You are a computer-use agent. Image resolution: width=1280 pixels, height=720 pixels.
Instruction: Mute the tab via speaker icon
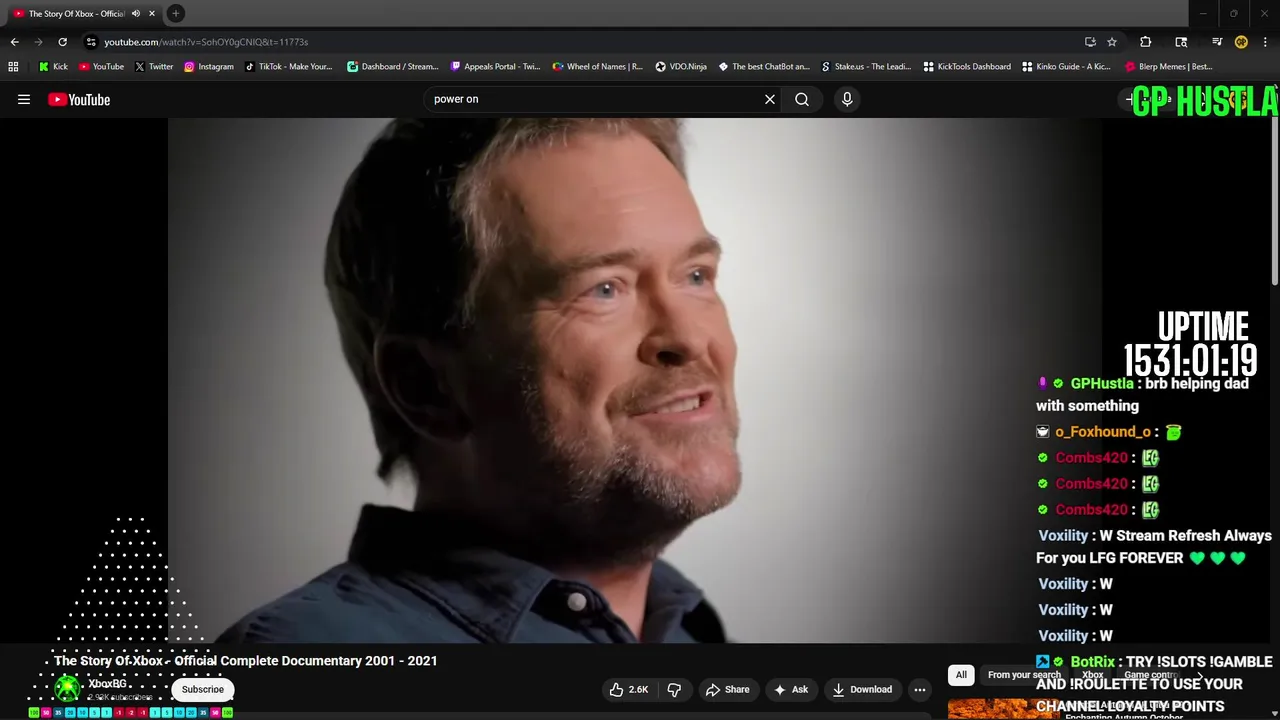tap(136, 13)
